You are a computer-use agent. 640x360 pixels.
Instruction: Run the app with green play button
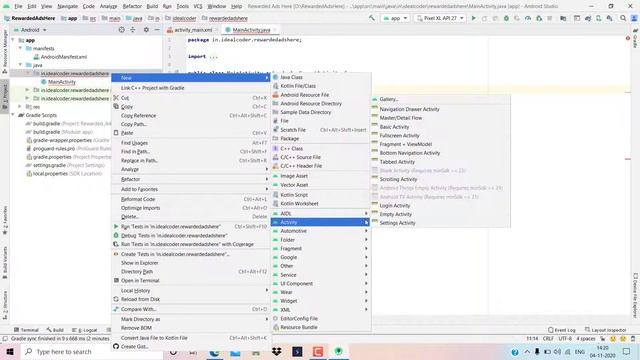click(473, 18)
